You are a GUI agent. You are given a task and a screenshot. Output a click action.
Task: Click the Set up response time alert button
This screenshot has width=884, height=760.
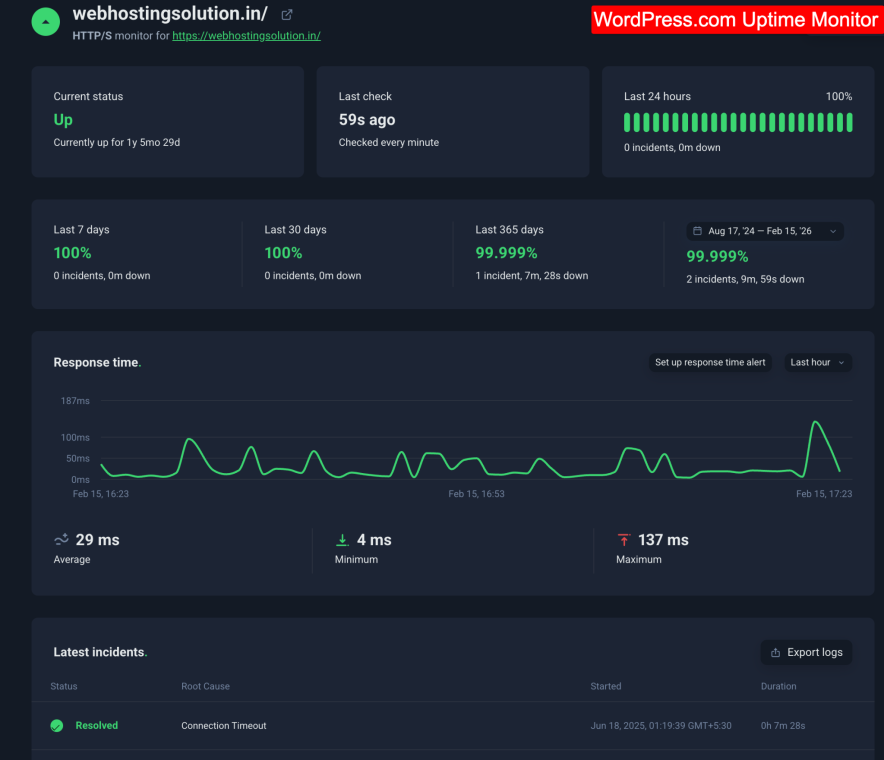coord(709,362)
